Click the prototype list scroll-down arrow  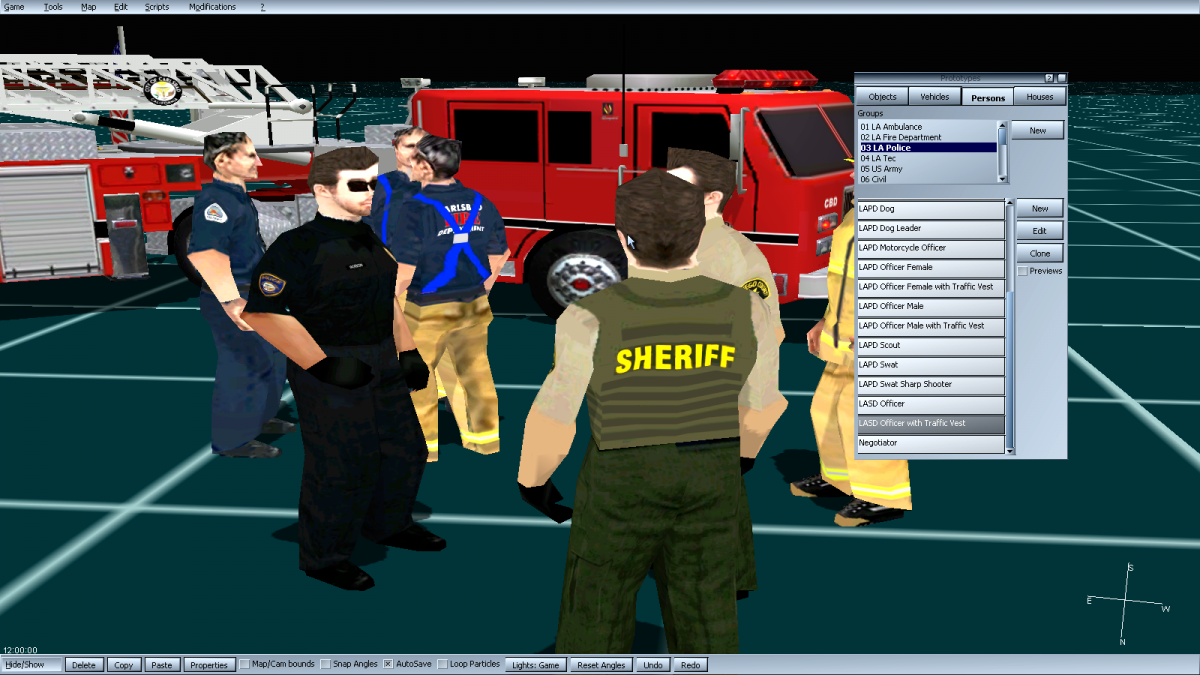[x=1010, y=451]
